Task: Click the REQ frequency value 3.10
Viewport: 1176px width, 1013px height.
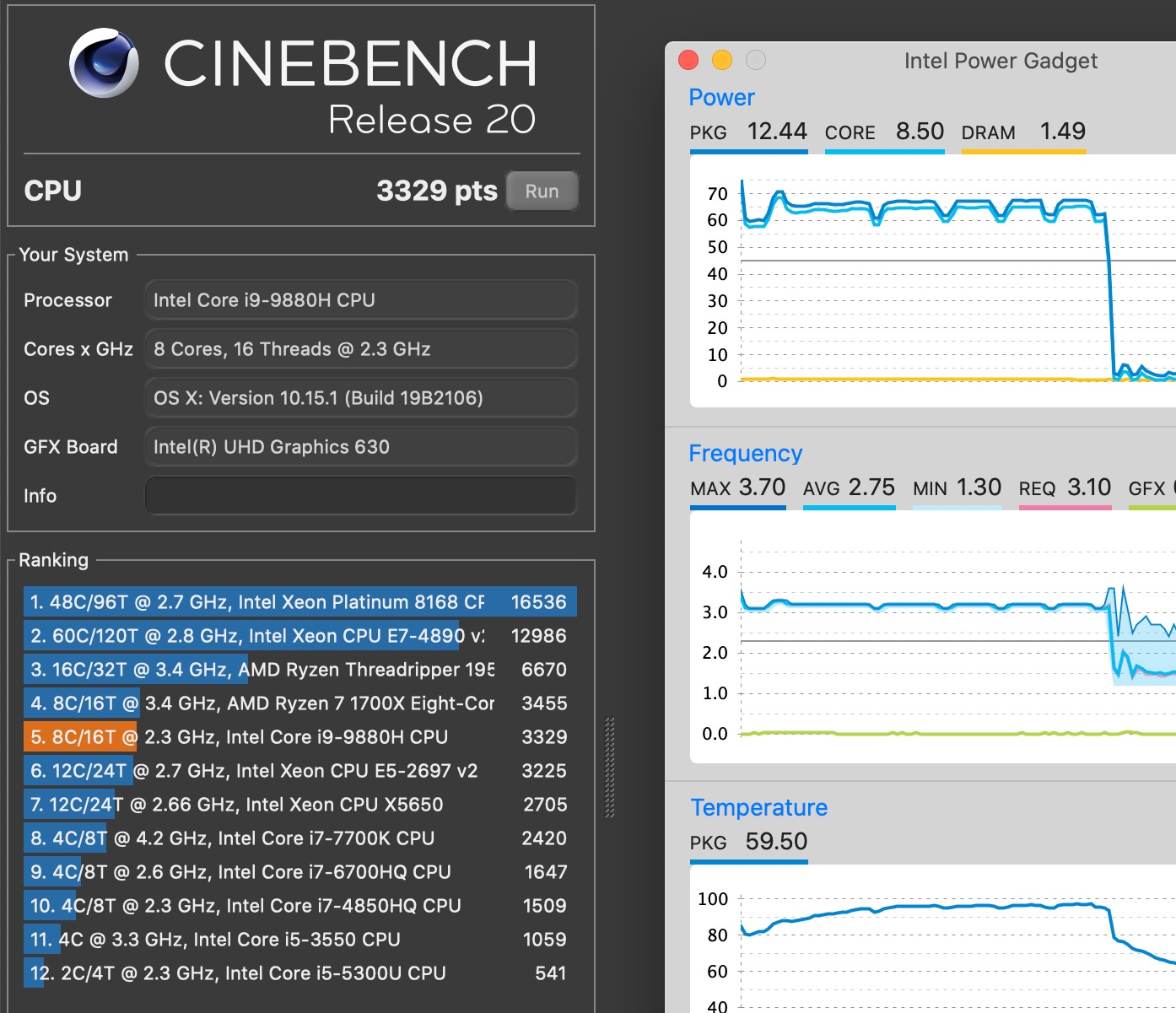Action: (1089, 488)
